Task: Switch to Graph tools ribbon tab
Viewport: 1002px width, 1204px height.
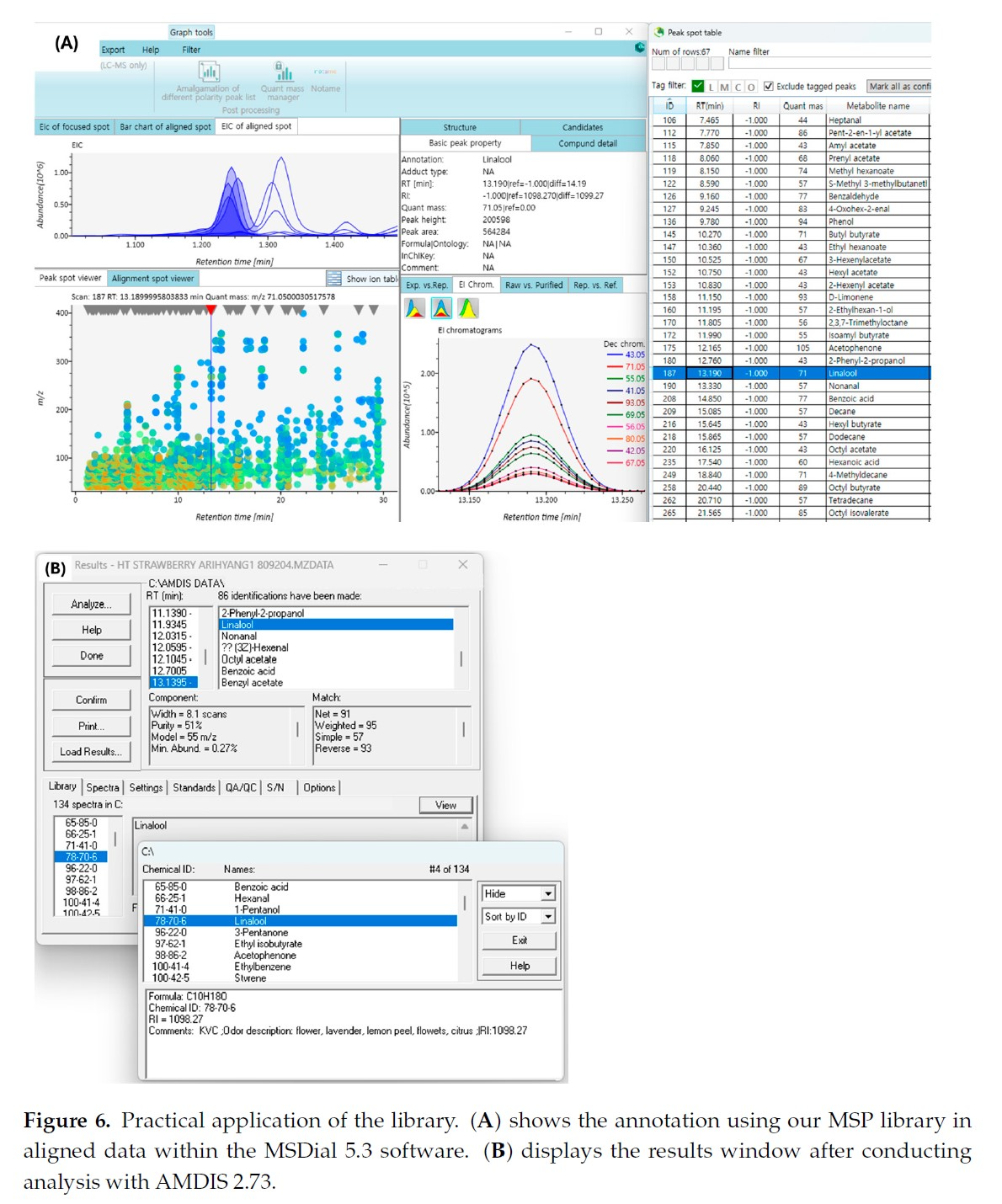Action: [191, 32]
